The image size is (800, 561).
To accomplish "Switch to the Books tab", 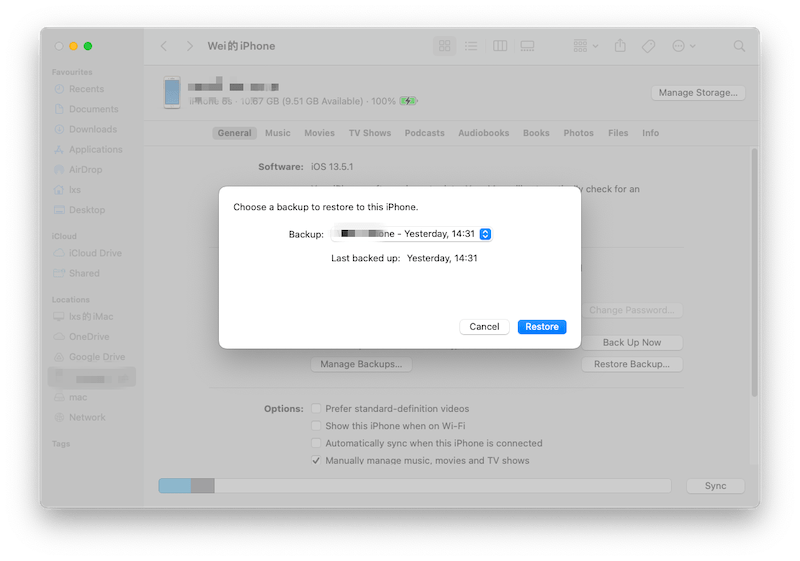I will [536, 133].
